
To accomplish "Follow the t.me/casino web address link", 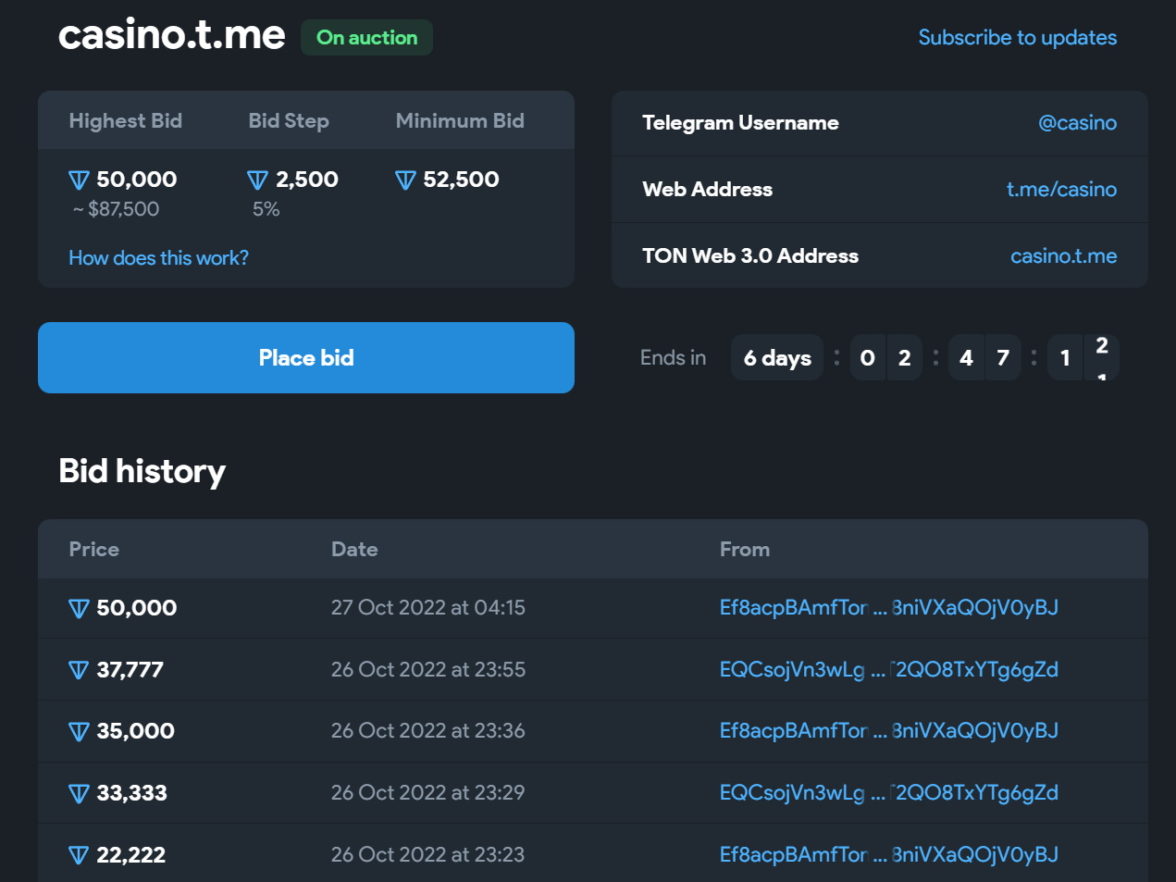I will click(x=1061, y=189).
